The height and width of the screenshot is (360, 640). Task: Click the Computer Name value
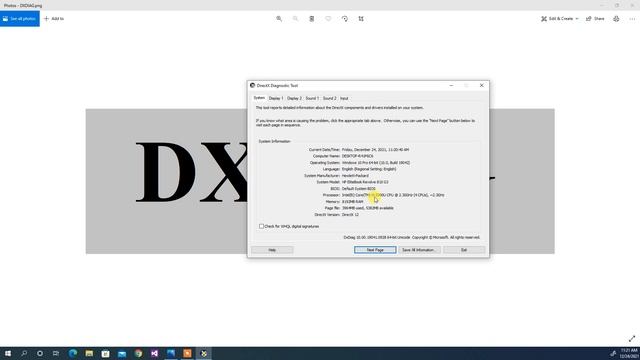pos(358,156)
